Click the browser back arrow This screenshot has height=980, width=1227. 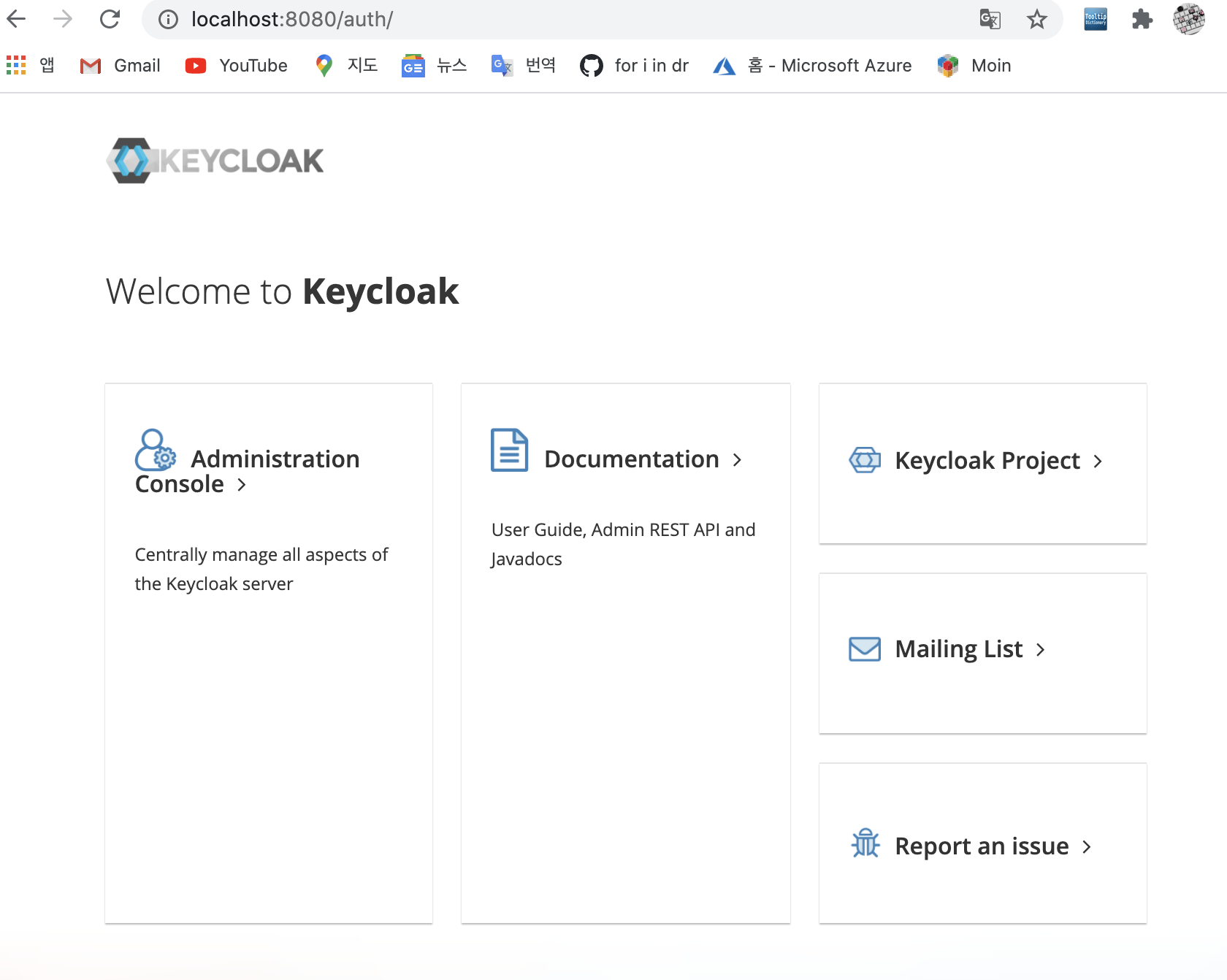16,19
